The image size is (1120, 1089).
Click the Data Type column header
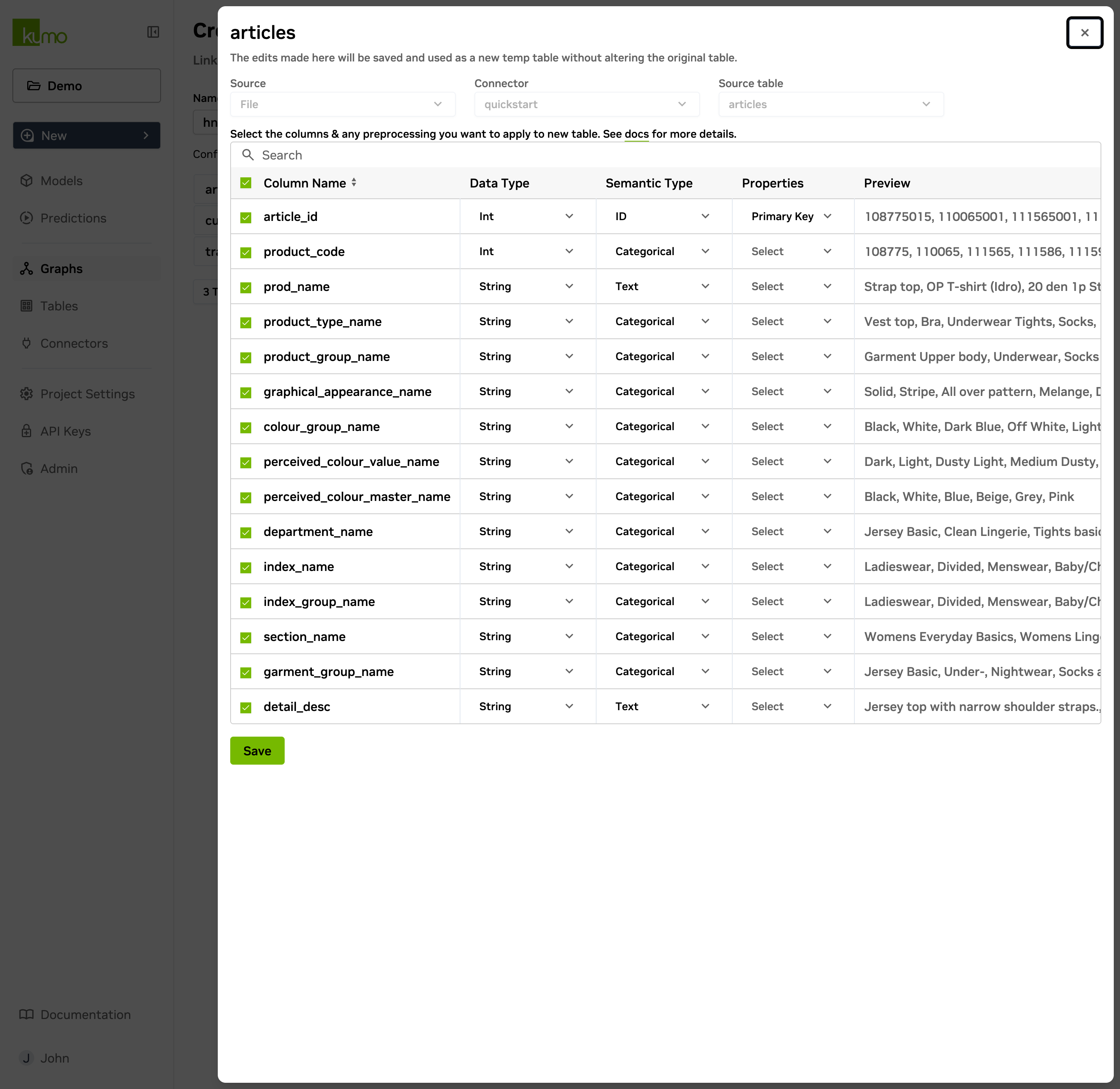(499, 183)
